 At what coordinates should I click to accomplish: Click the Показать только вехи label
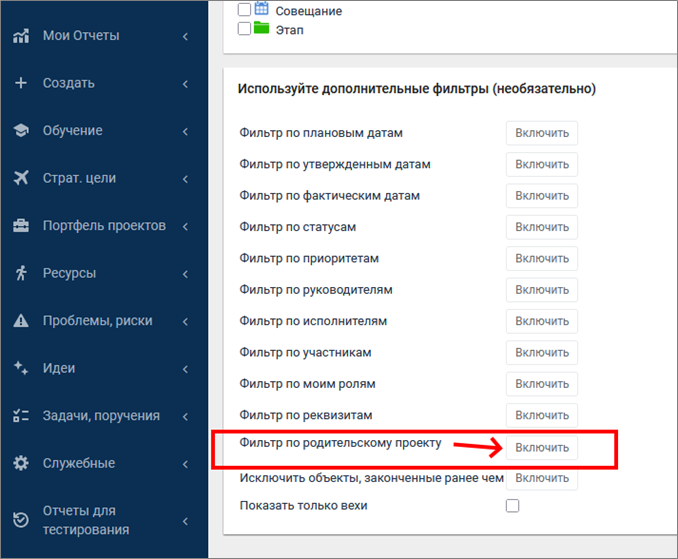tap(304, 505)
